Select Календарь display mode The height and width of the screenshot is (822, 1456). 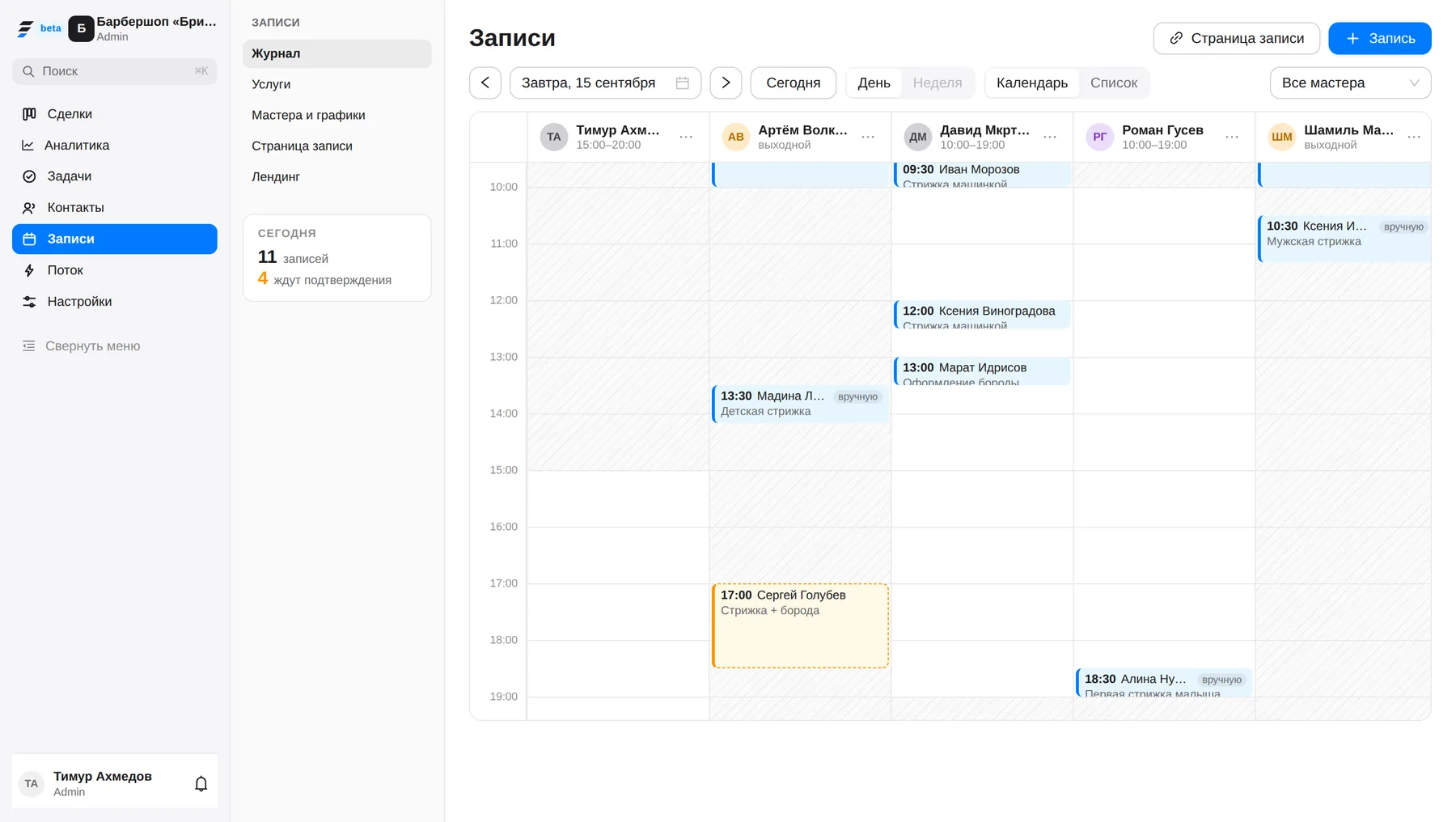click(x=1032, y=83)
